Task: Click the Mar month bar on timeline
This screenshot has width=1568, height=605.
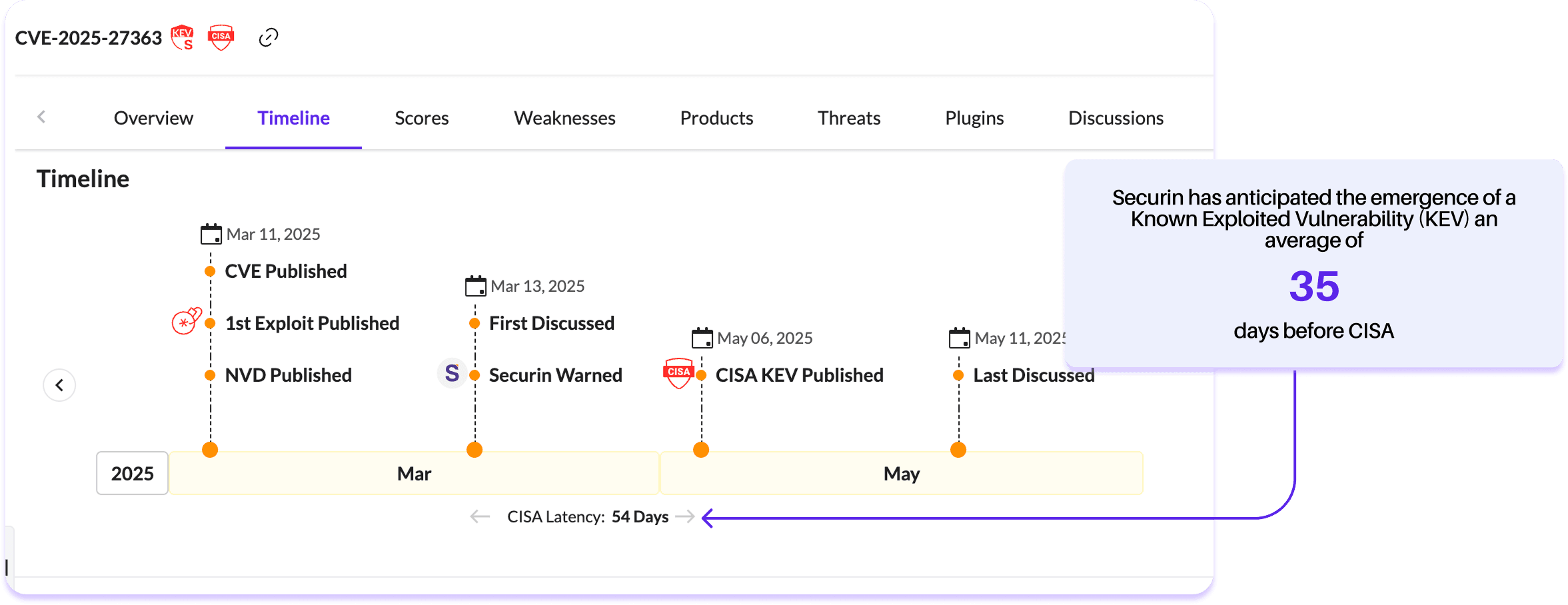Action: tap(414, 474)
